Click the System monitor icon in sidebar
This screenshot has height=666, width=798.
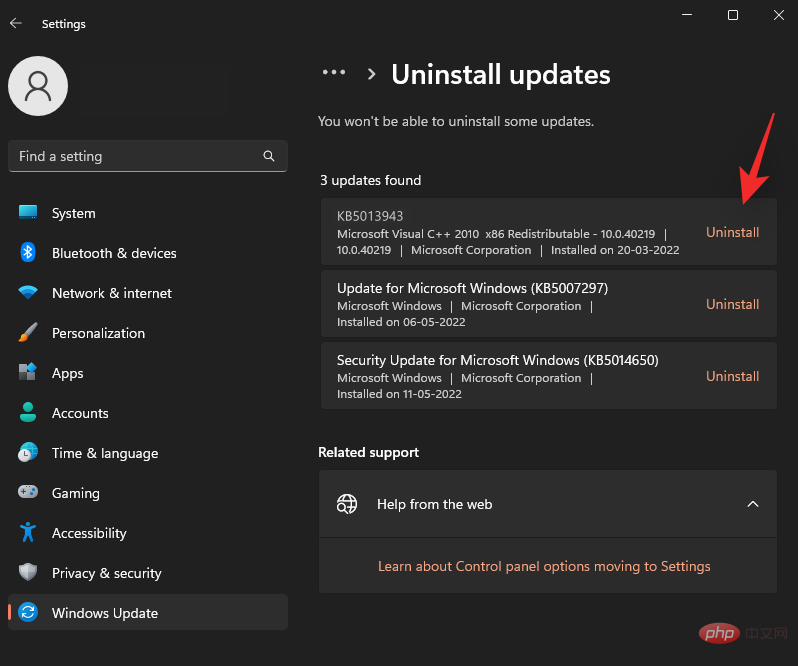[x=28, y=213]
